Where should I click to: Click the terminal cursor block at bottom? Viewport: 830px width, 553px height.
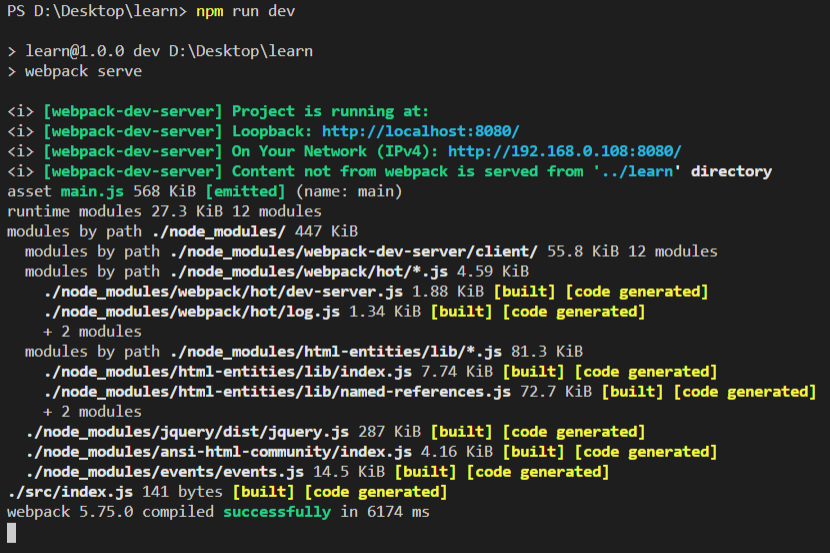coord(12,533)
